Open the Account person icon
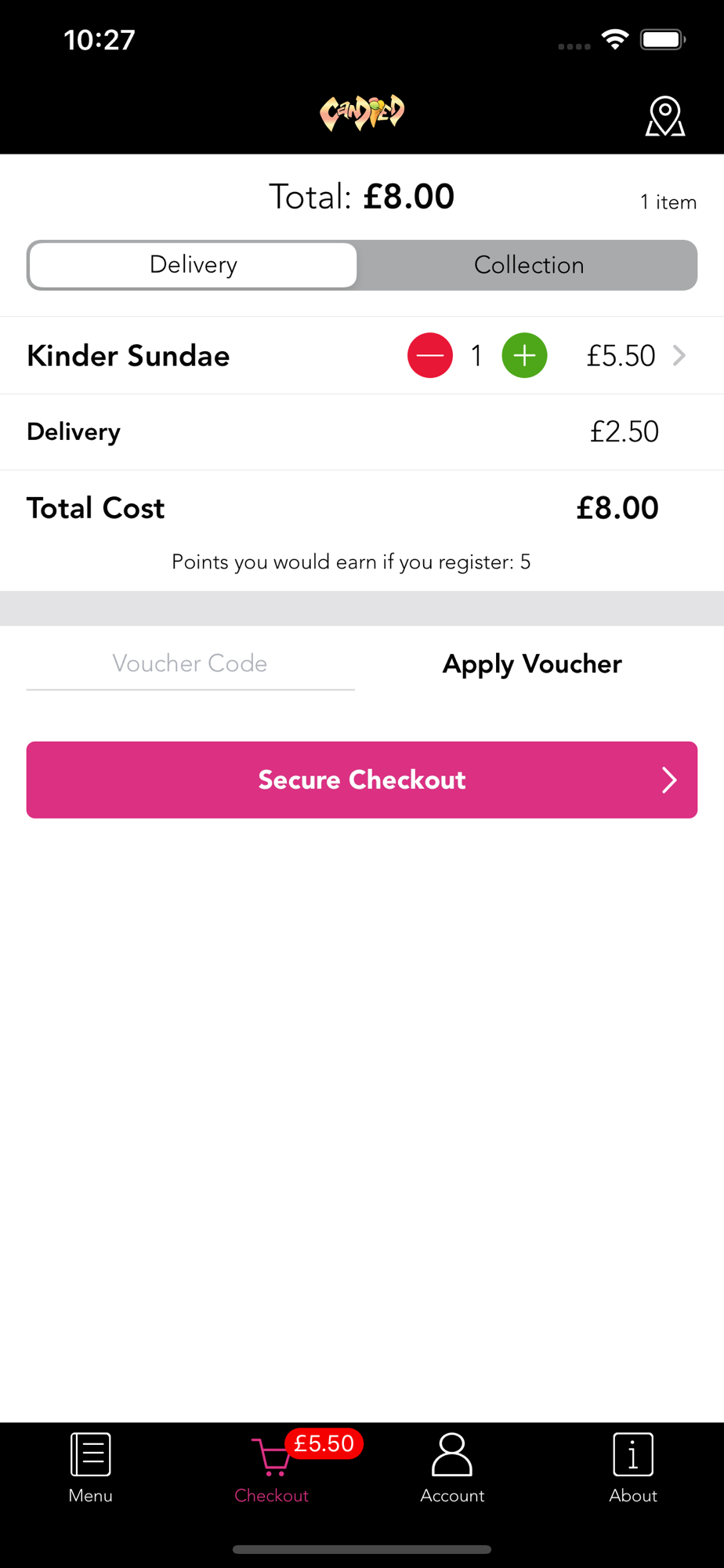The image size is (724, 1568). (x=452, y=1454)
